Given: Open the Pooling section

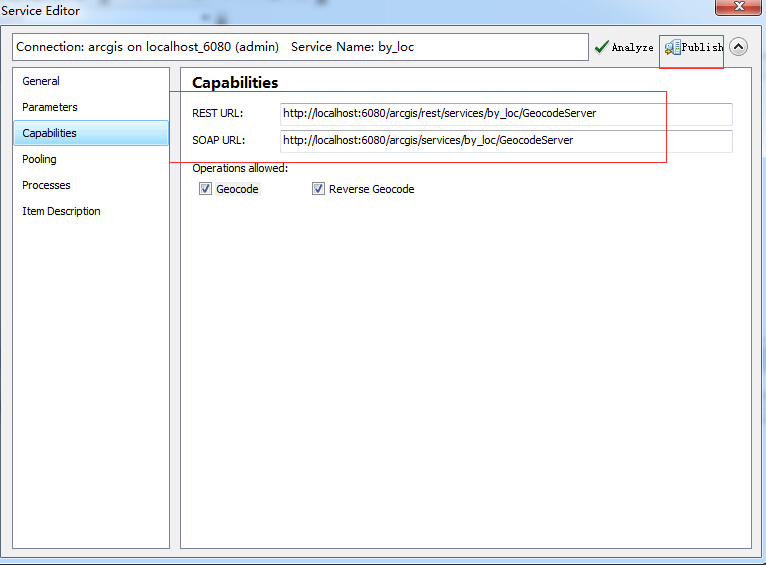Looking at the screenshot, I should (x=91, y=159).
